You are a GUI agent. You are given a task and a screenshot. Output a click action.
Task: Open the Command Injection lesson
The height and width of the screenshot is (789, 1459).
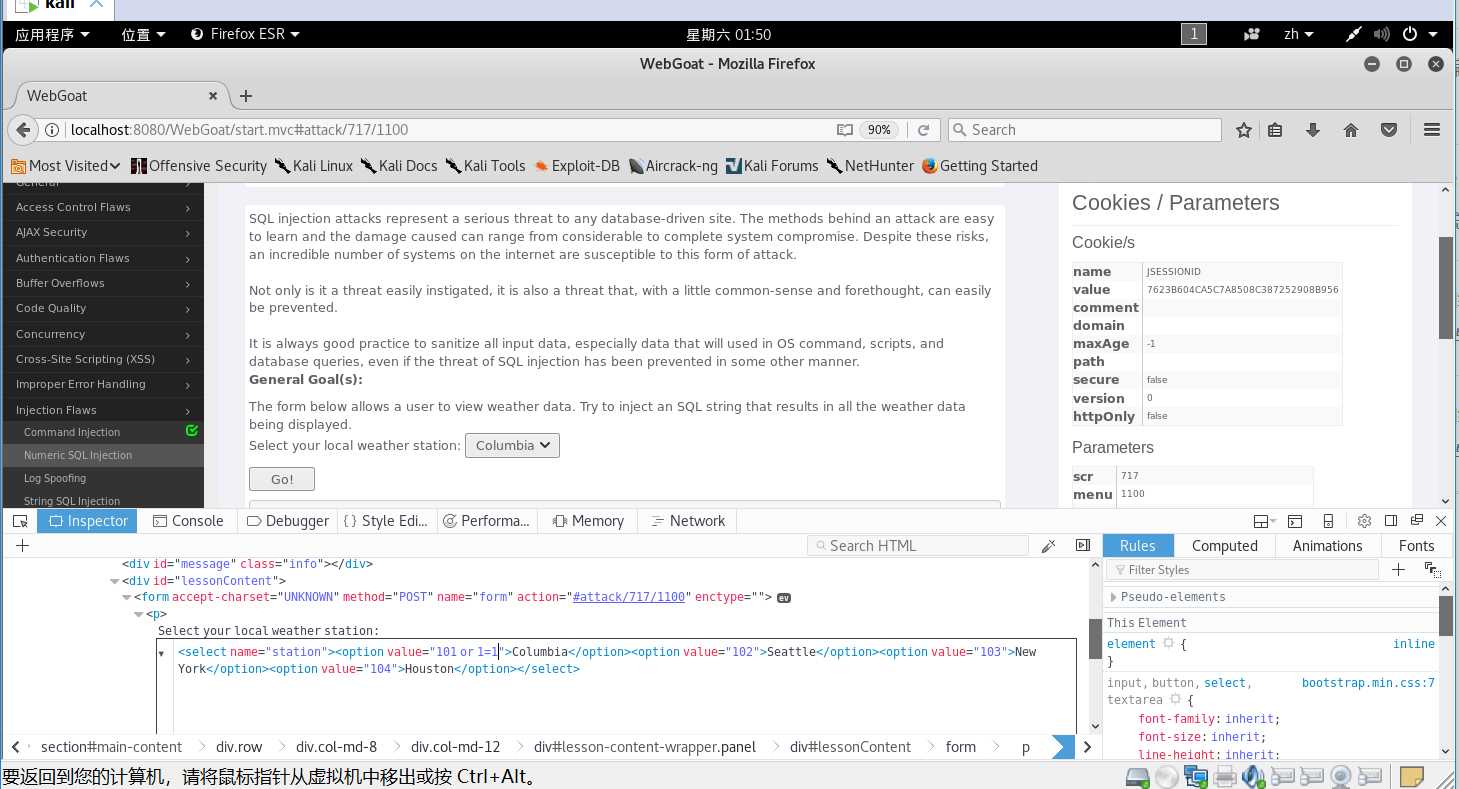point(72,432)
